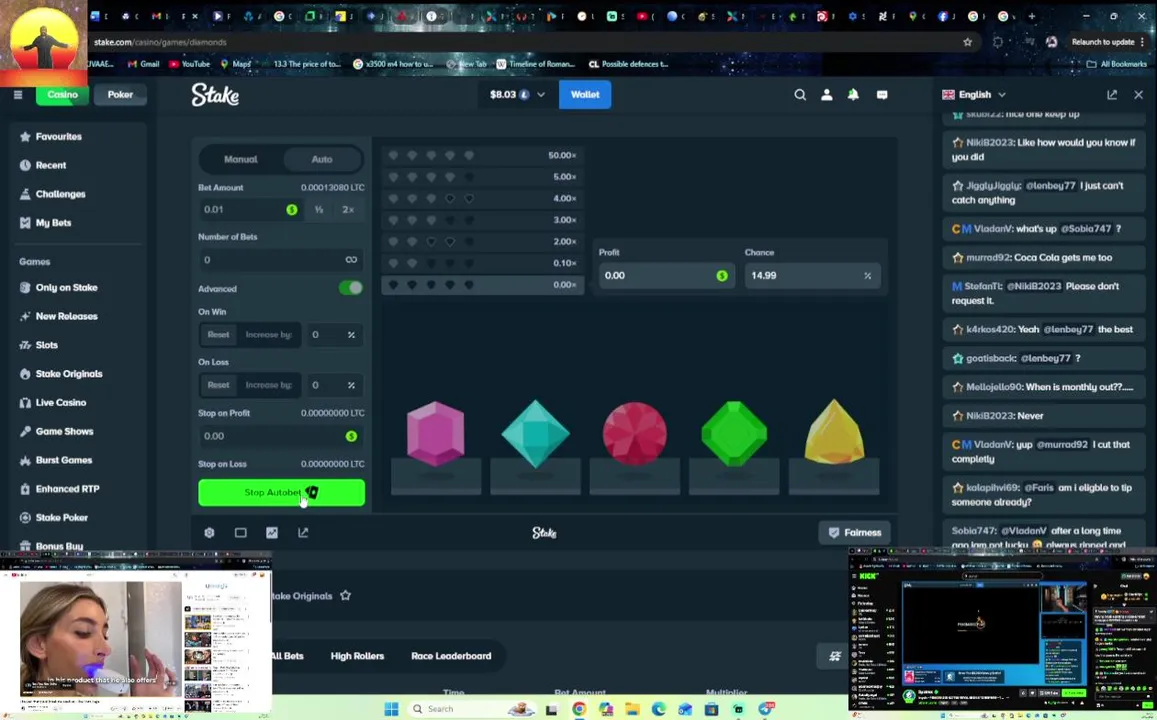Toggle the Advanced switch off
Viewport: 1157px width, 720px height.
[x=350, y=288]
